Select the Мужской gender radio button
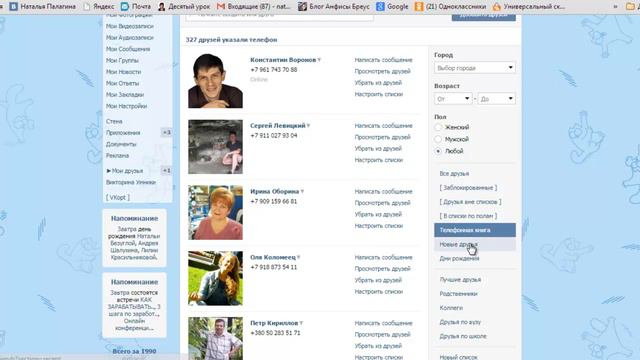This screenshot has height=360, width=640. point(438,139)
